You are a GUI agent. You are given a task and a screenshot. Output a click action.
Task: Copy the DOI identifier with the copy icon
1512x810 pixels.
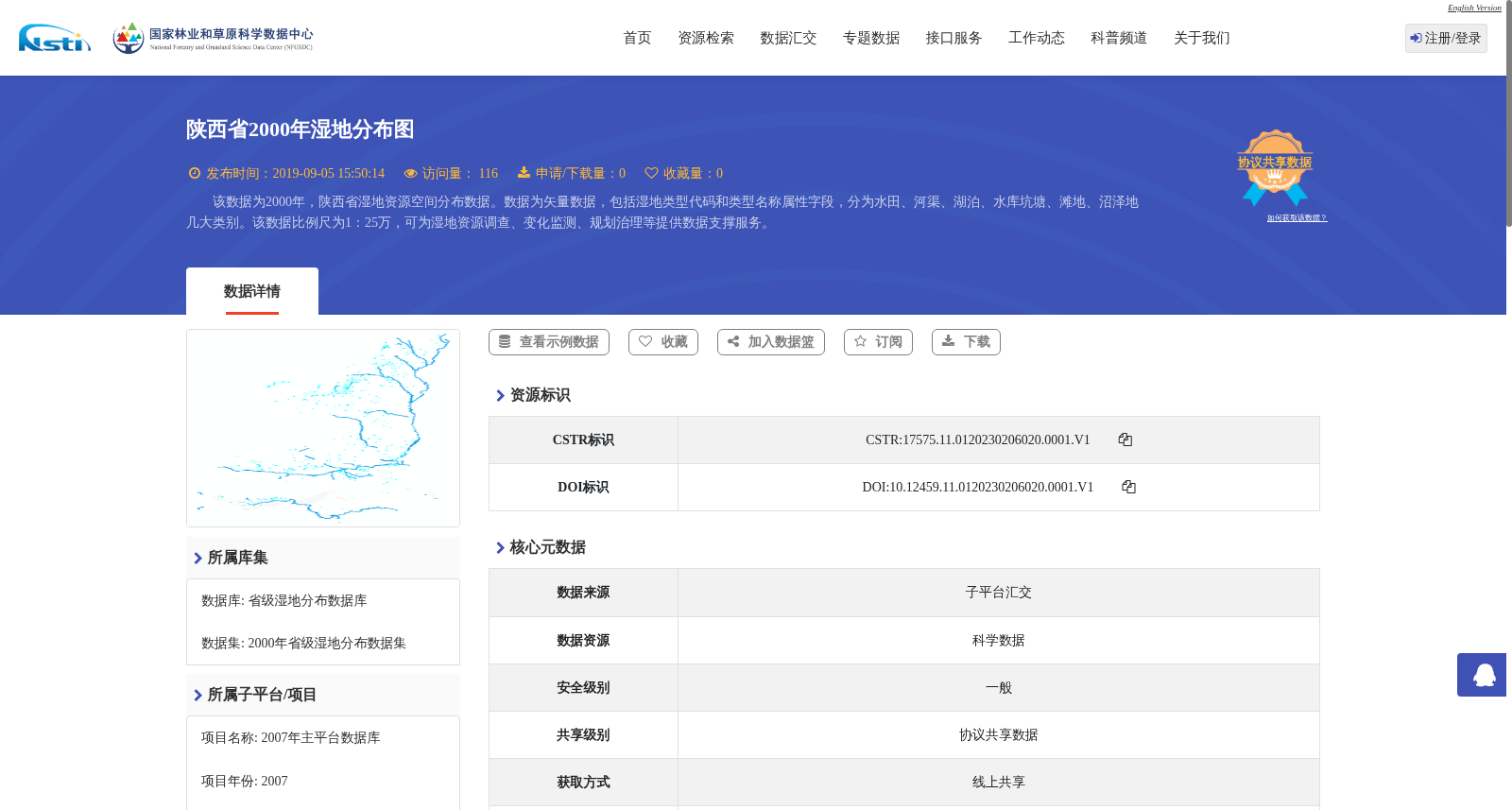tap(1128, 487)
